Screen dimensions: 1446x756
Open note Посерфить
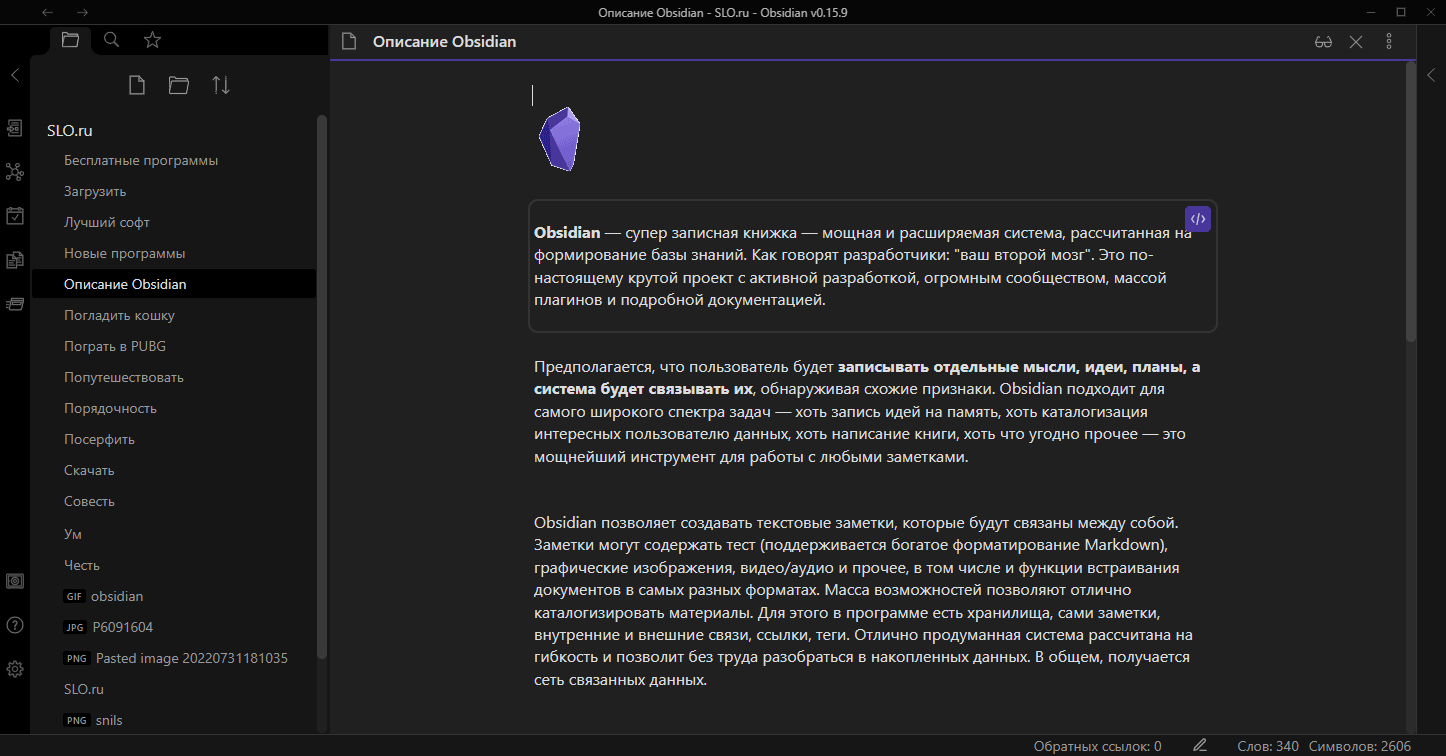click(x=174, y=439)
